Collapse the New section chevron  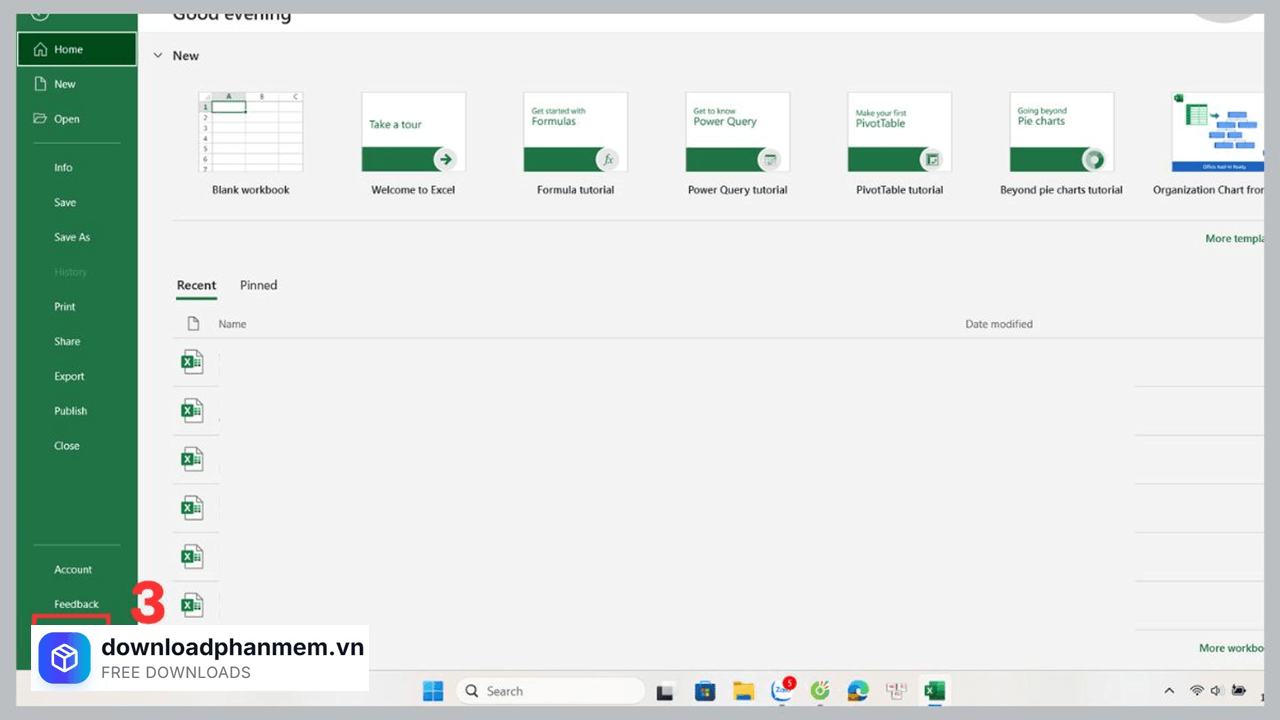tap(158, 56)
